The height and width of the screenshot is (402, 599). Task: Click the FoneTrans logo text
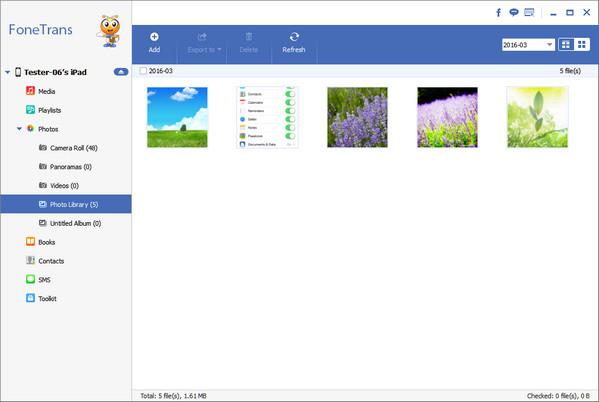coord(40,30)
